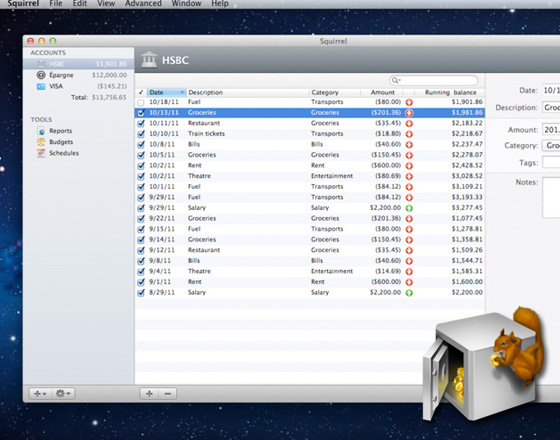The width and height of the screenshot is (560, 440).
Task: Click the red arrow on 9/1/11 Rent row
Action: [409, 282]
